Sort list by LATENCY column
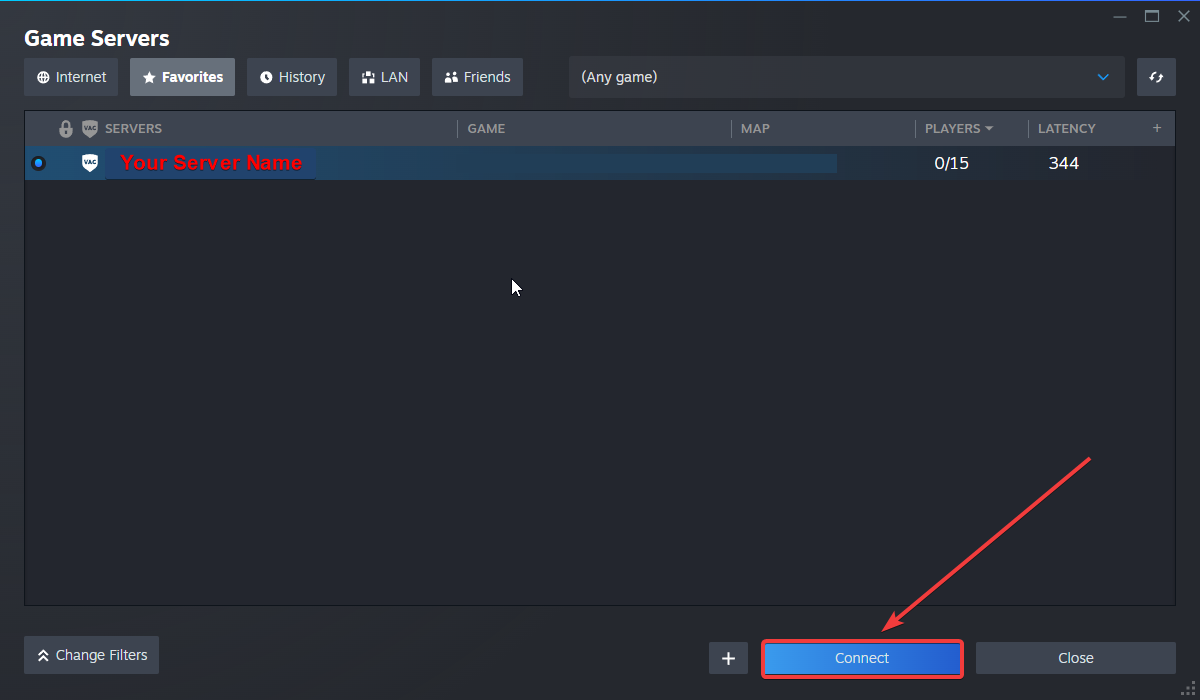 click(1066, 129)
